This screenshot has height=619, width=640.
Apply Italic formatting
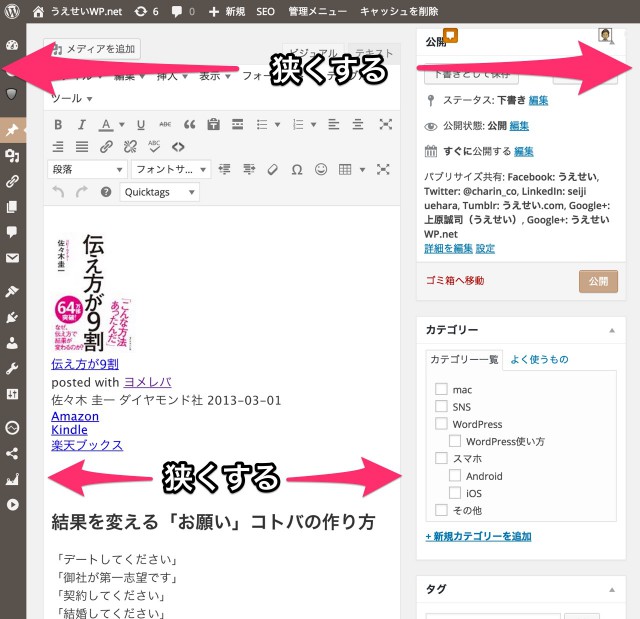[82, 124]
